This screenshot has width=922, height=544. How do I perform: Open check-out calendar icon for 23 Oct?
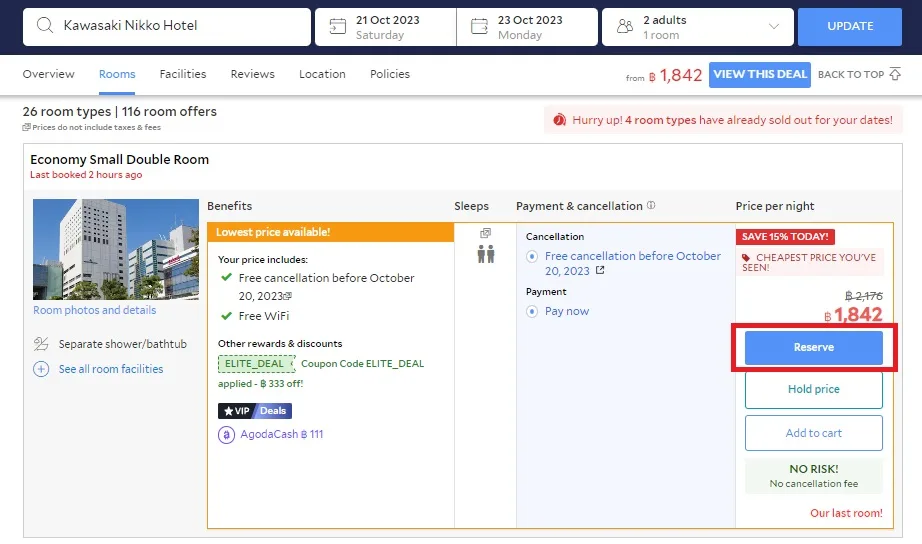(479, 26)
